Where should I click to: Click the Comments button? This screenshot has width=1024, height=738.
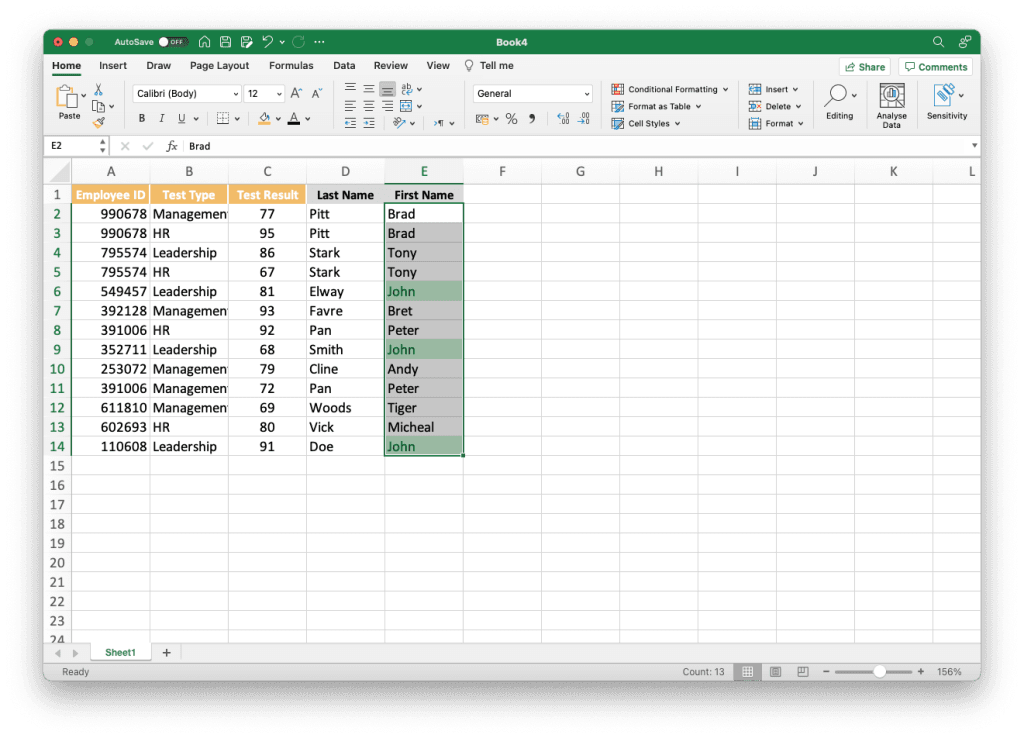(x=935, y=67)
